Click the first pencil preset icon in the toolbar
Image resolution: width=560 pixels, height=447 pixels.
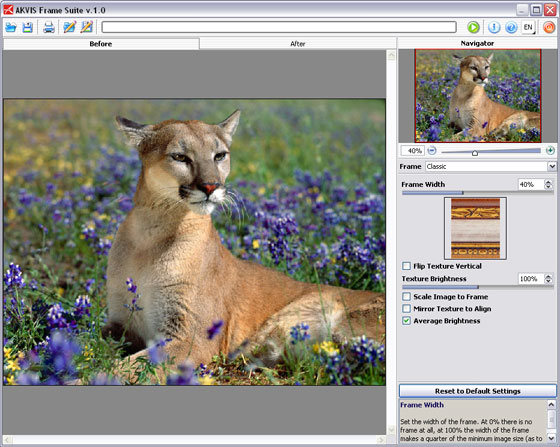tap(69, 27)
